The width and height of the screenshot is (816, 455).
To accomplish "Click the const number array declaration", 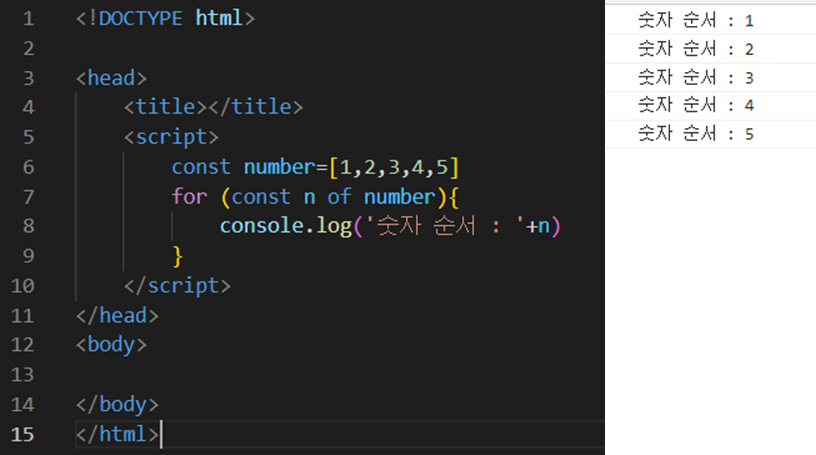I will click(315, 167).
